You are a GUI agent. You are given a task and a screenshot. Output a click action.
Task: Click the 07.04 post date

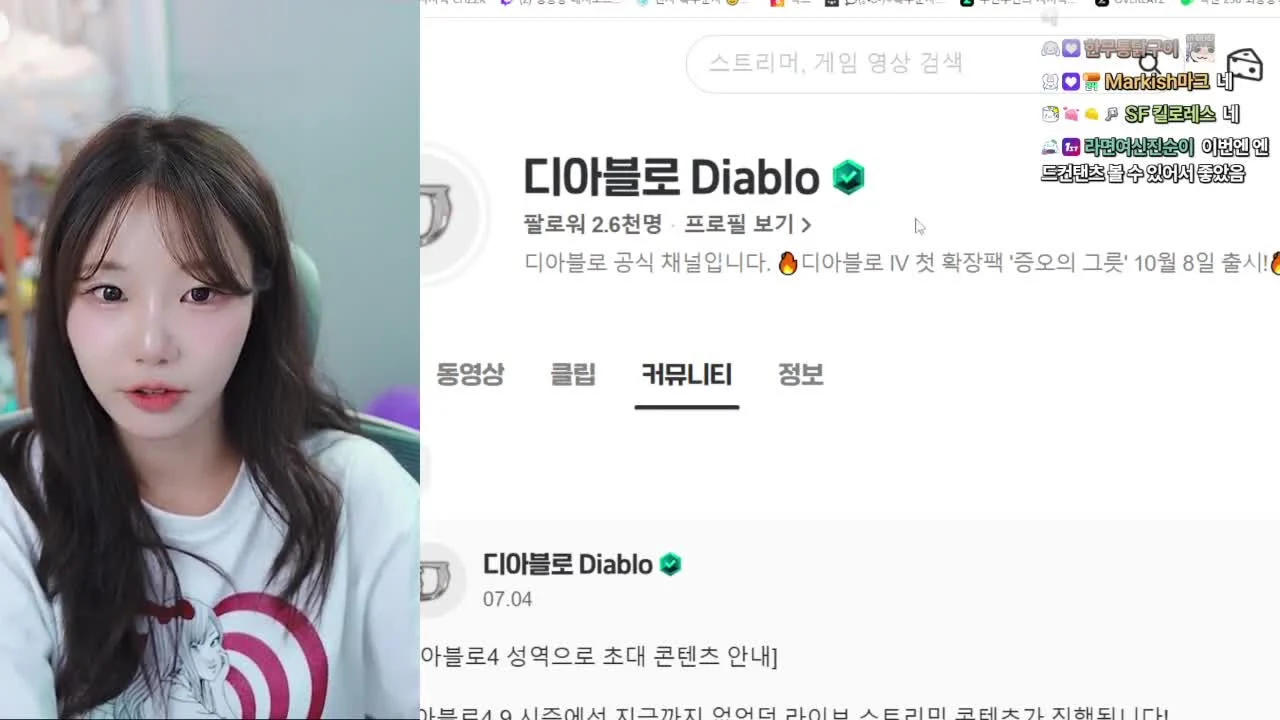pos(508,599)
